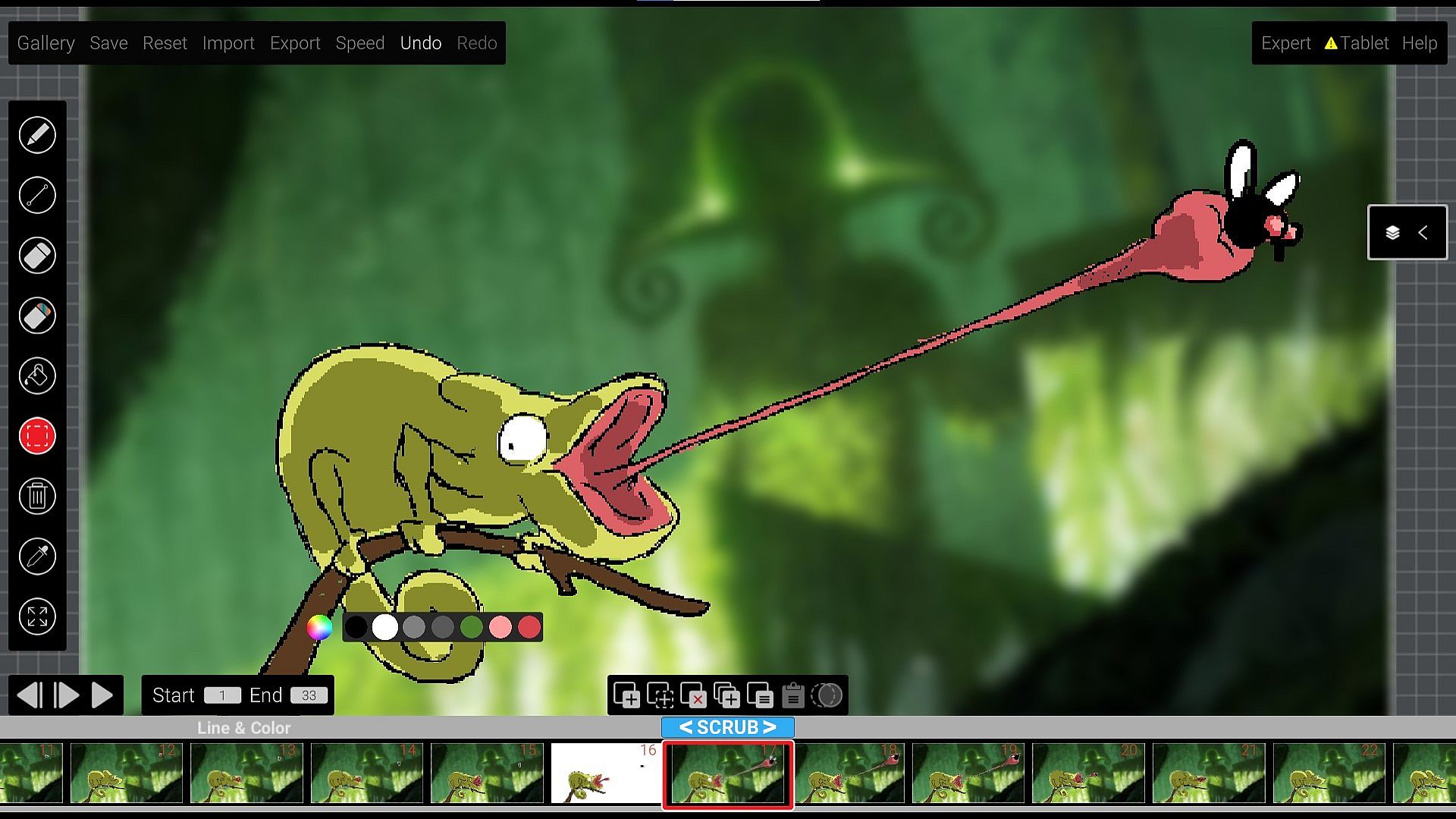Viewport: 1456px width, 819px height.
Task: Open the rainbow color wheel picker
Action: coord(319,627)
